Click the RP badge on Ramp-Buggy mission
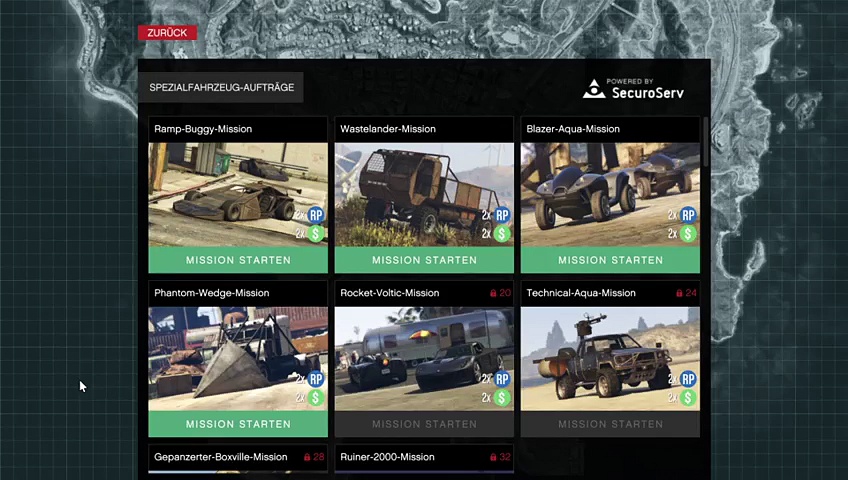The image size is (848, 480). pos(316,215)
